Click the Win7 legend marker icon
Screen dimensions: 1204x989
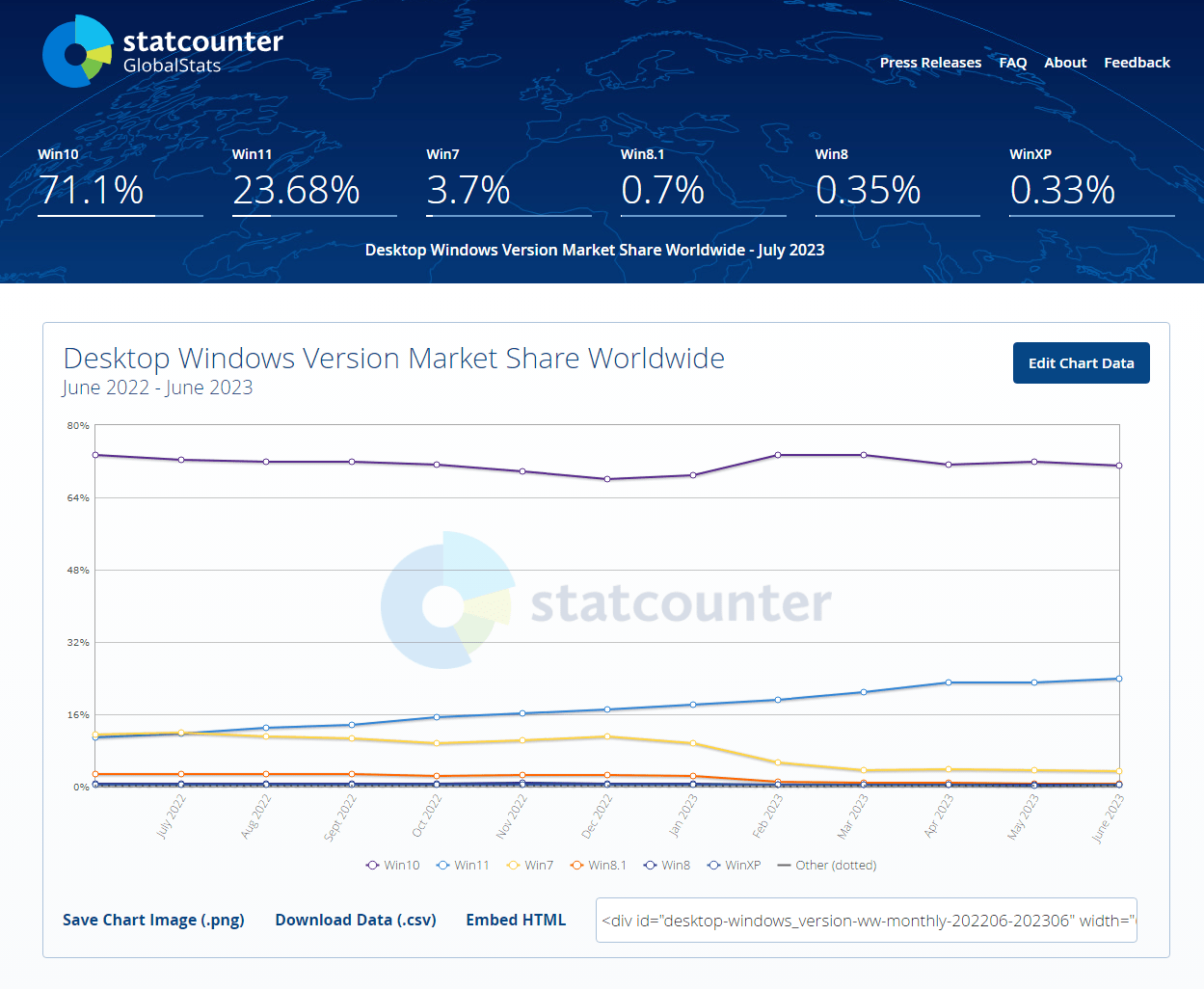(514, 865)
